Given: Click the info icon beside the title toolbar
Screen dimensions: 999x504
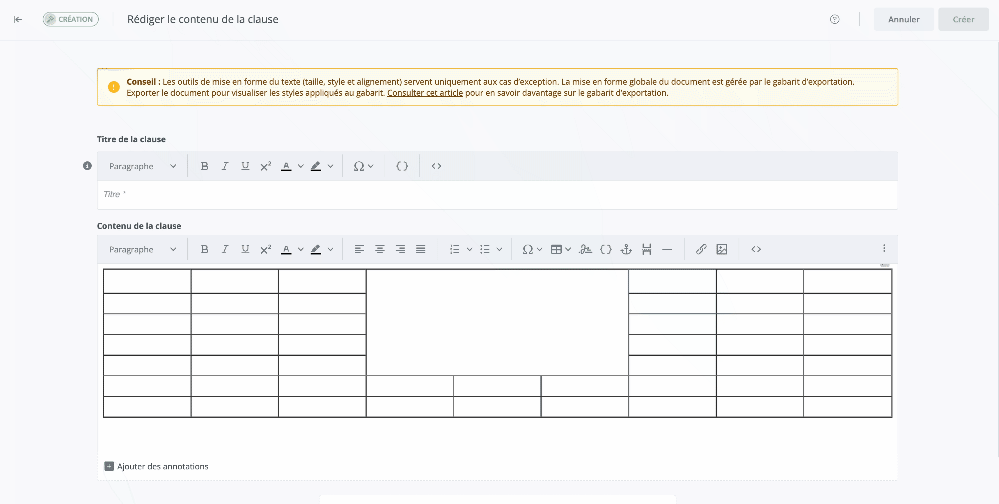Looking at the screenshot, I should coord(87,166).
